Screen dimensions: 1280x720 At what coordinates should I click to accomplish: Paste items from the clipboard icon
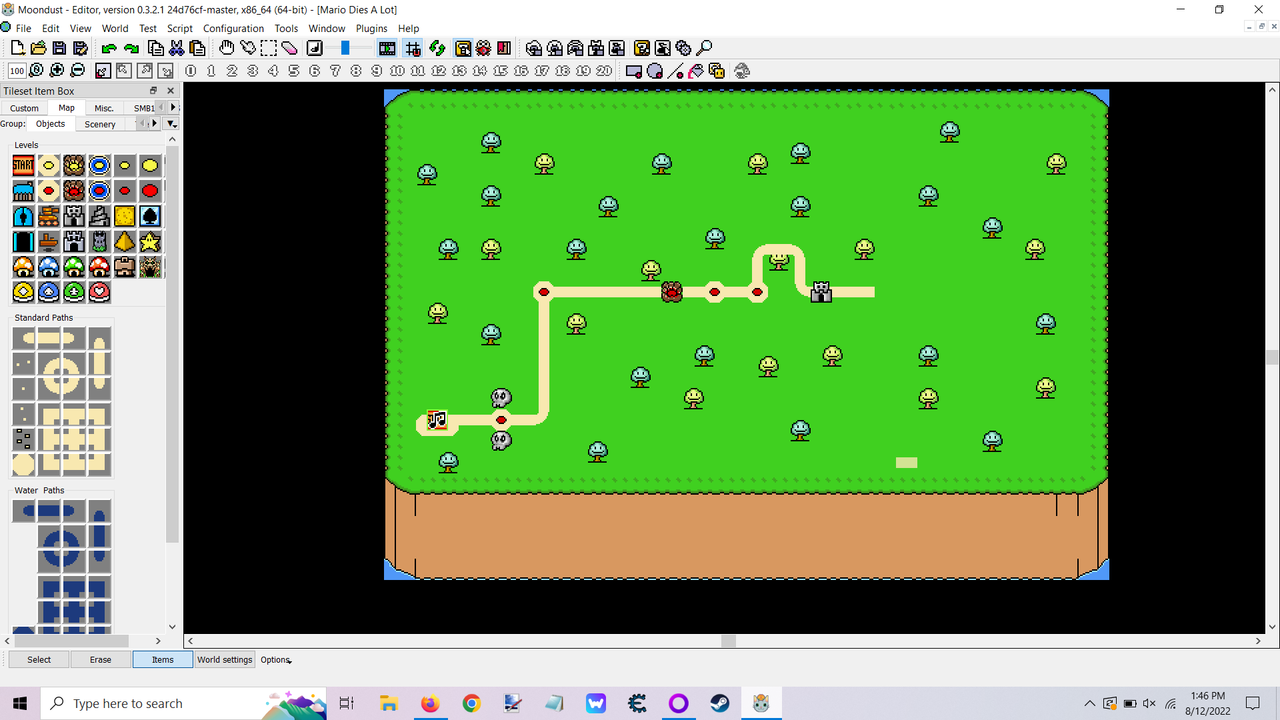tap(198, 48)
